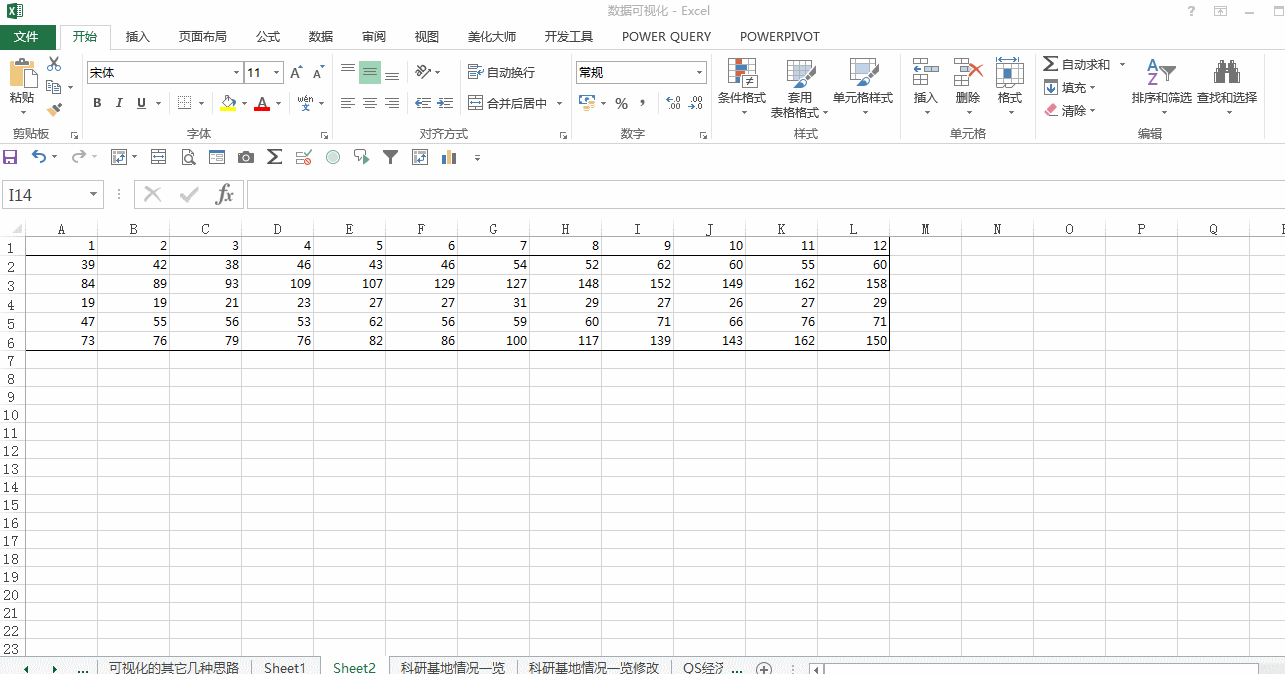
Task: Decrease font size with the small A icon
Action: click(x=318, y=72)
